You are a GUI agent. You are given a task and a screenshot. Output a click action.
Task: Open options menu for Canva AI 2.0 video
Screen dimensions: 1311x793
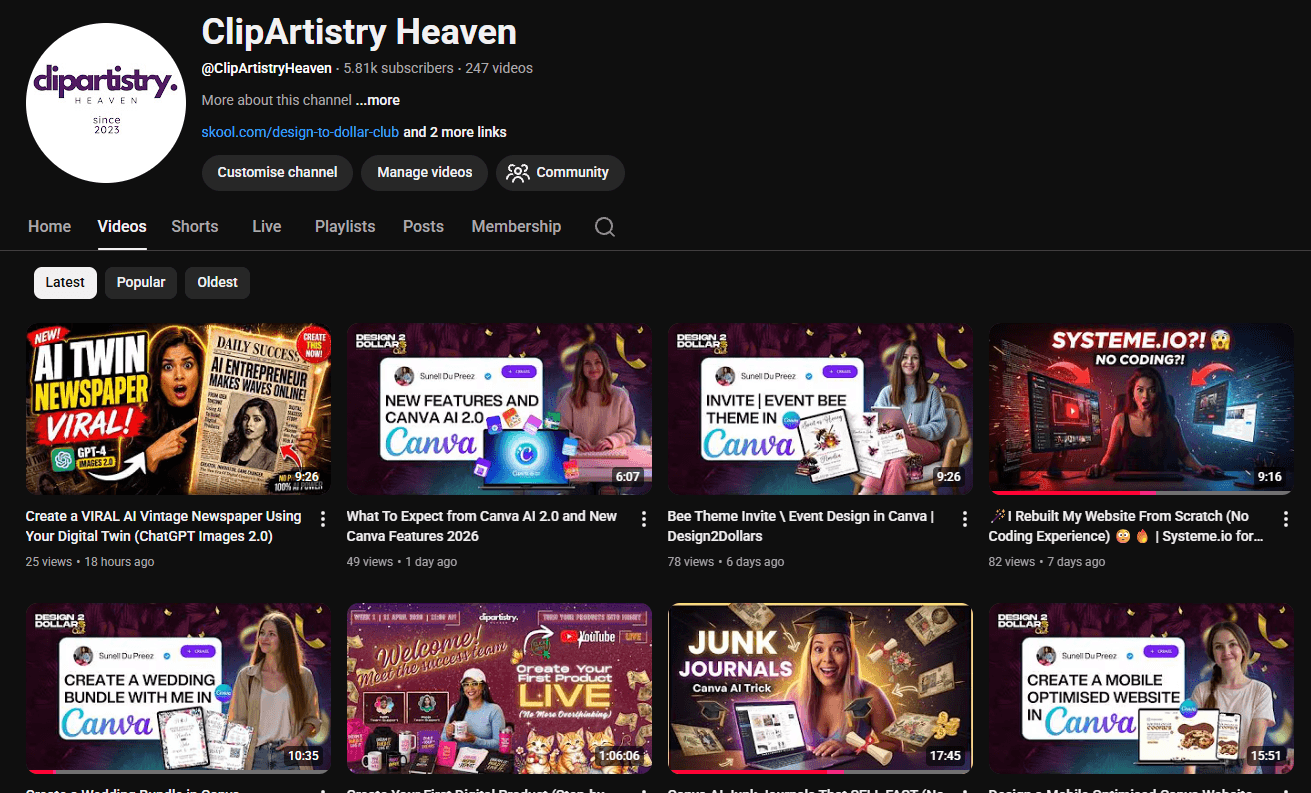click(x=644, y=519)
